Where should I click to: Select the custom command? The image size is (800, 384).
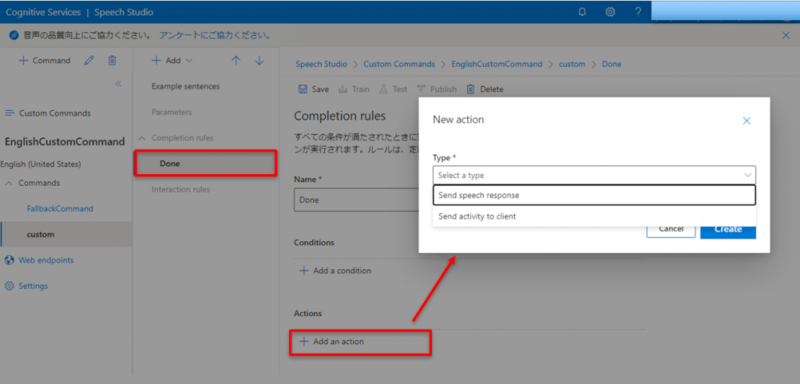click(66, 234)
